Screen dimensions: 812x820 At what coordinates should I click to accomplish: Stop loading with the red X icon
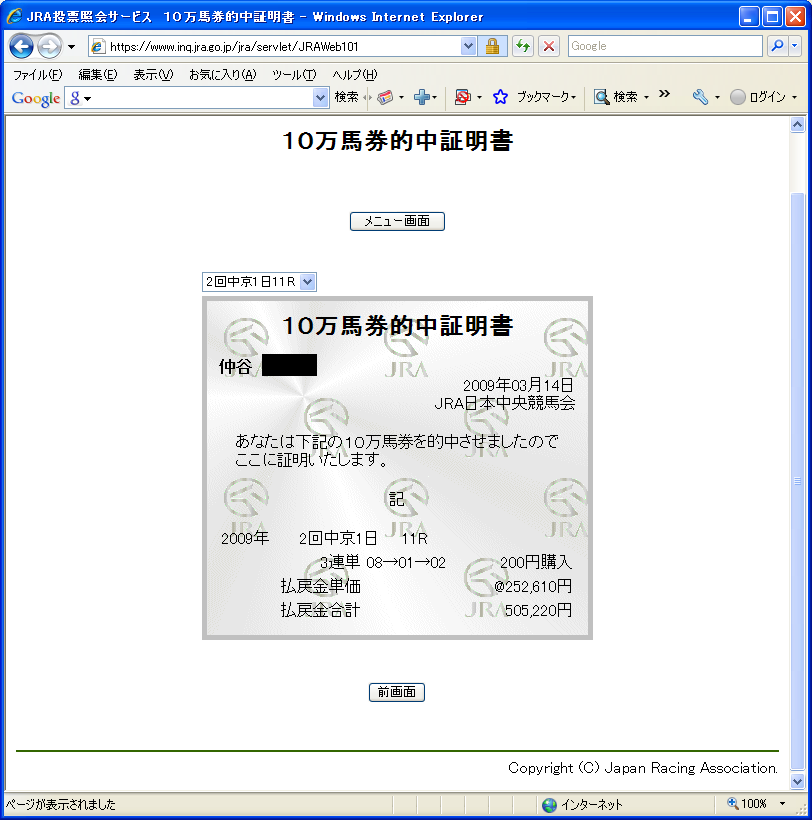click(548, 47)
